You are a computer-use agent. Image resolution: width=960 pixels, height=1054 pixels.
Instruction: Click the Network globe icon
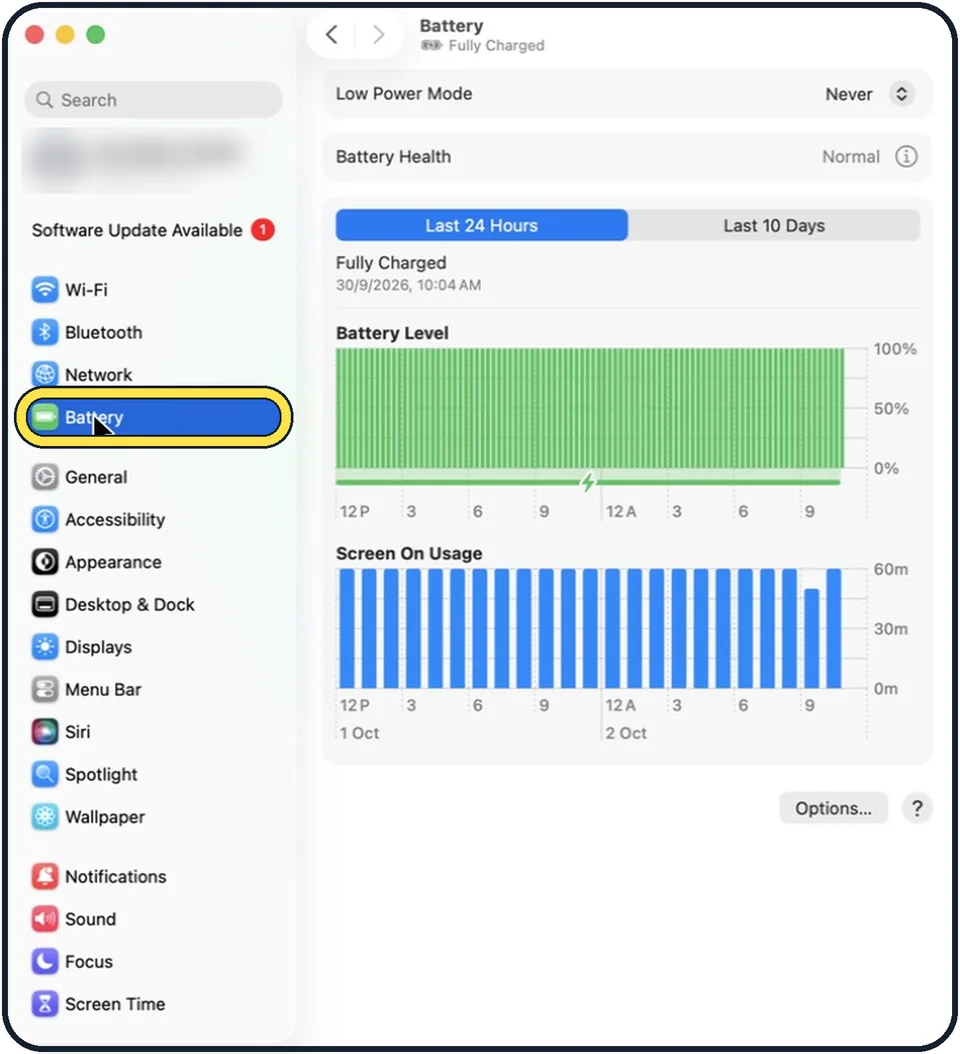44,374
